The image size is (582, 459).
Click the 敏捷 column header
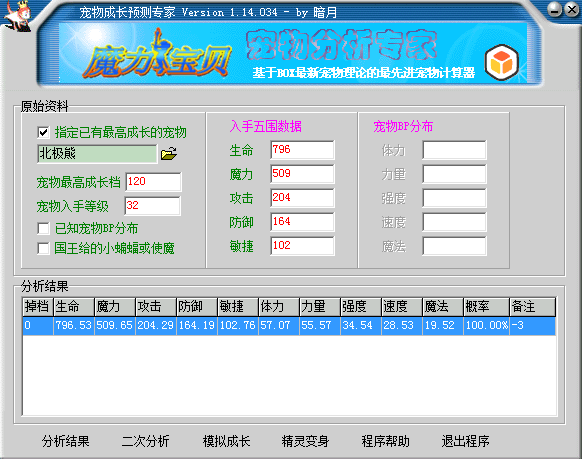point(238,307)
